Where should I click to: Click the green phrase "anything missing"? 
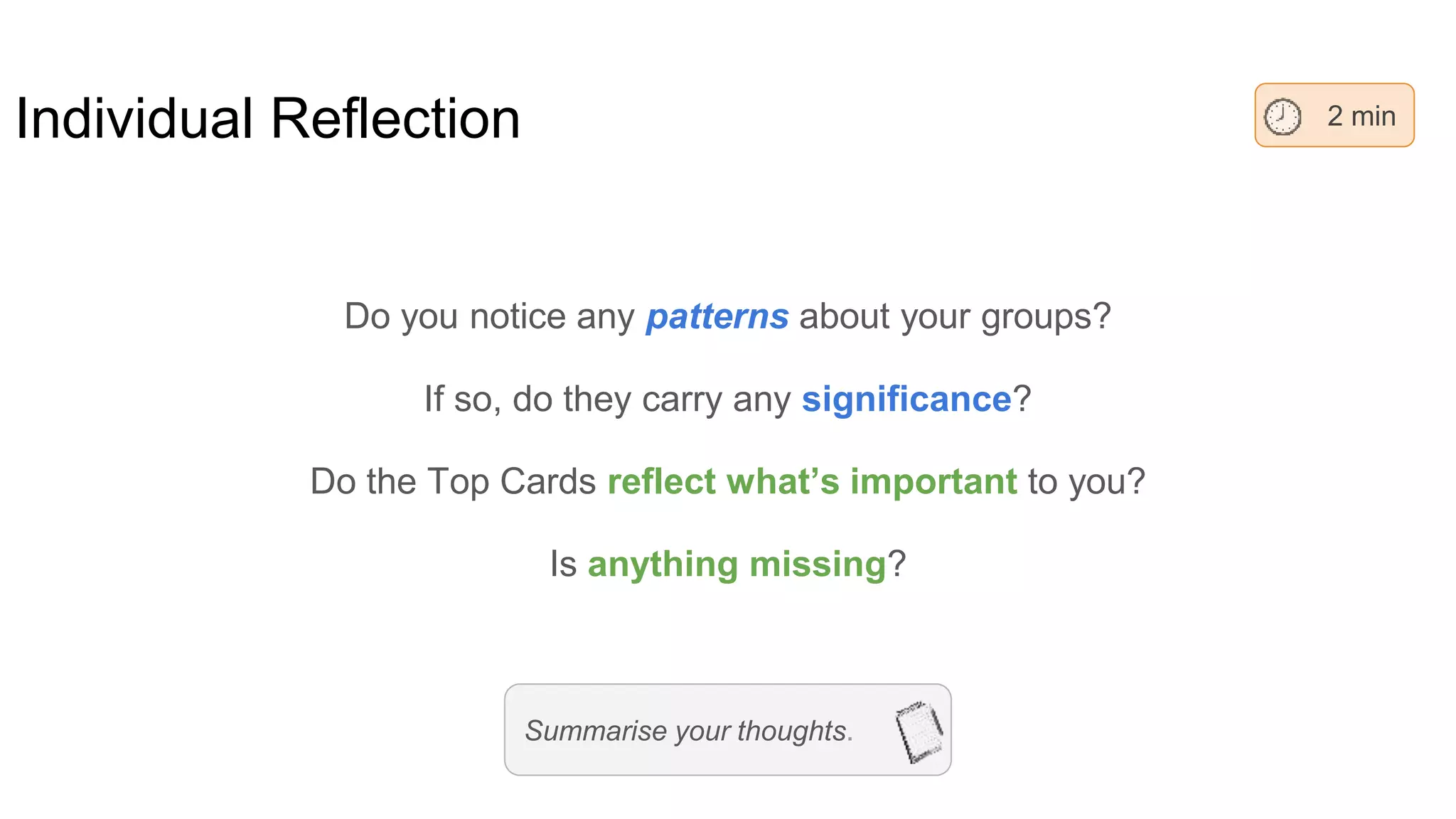[x=737, y=564]
